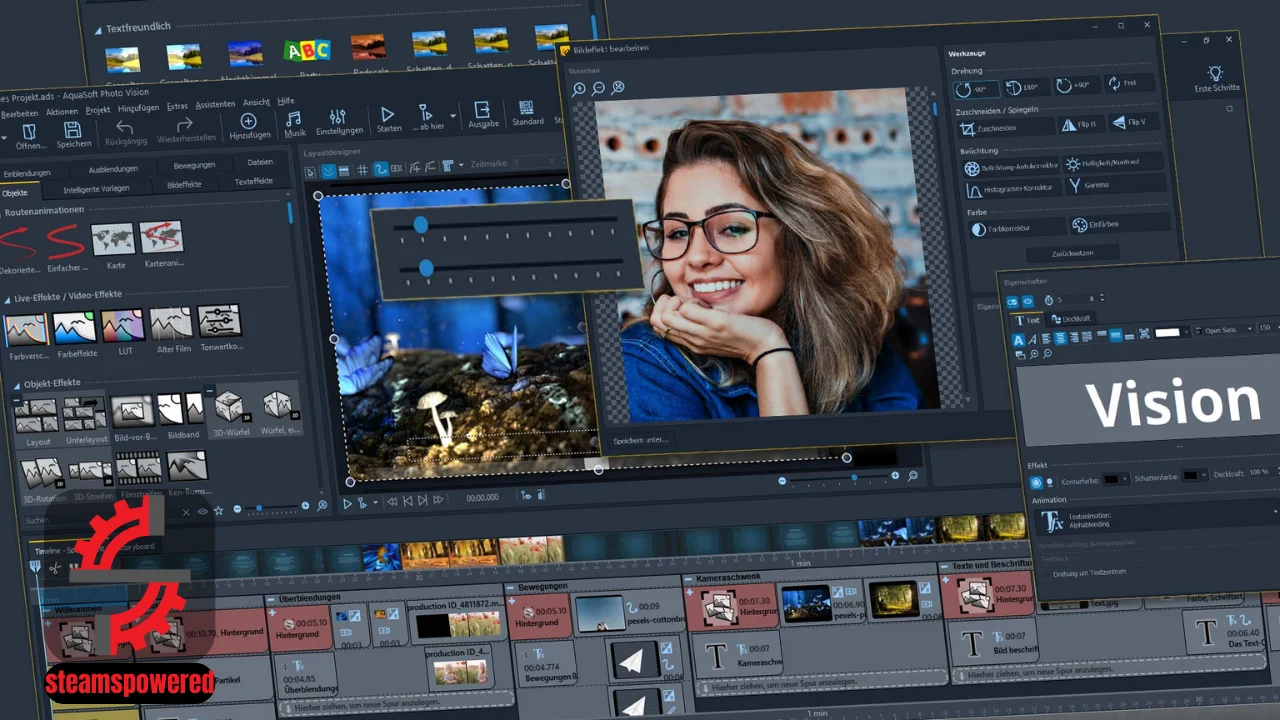Collapse the Textfreundlich section
The height and width of the screenshot is (720, 1280).
coord(98,30)
